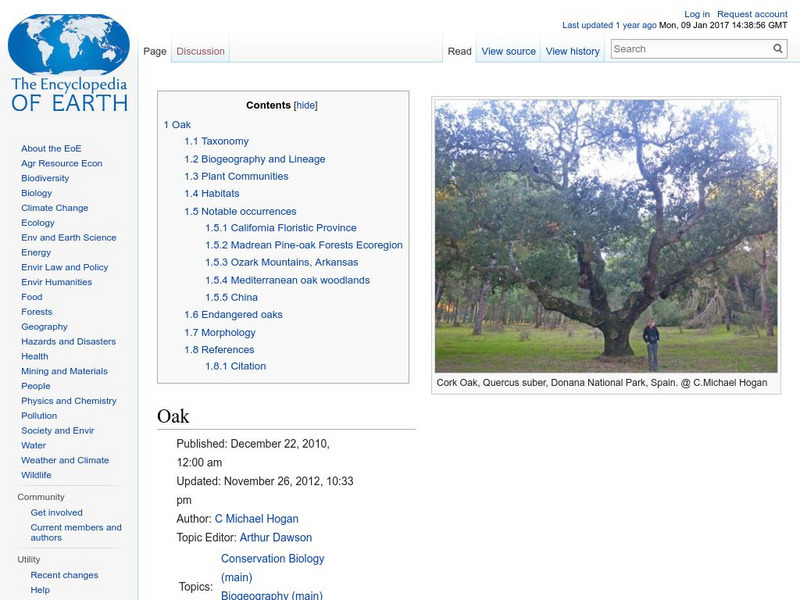Click the search magnifier icon
Image resolution: width=800 pixels, height=600 pixels.
point(777,47)
